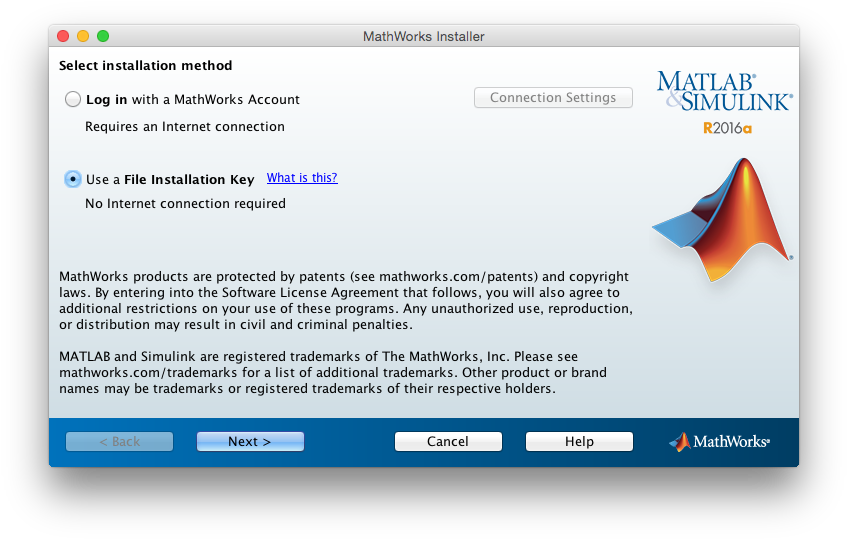Click the R2016a release label

tap(727, 128)
